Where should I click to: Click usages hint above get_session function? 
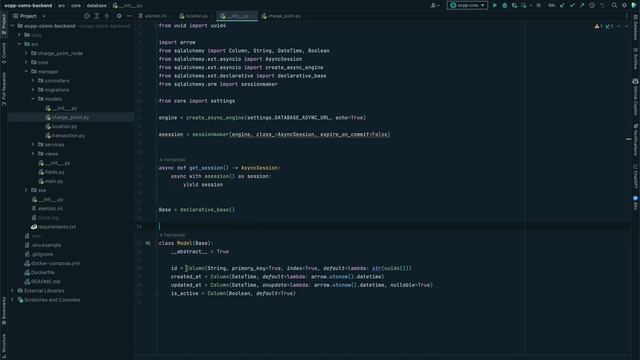click(x=172, y=160)
